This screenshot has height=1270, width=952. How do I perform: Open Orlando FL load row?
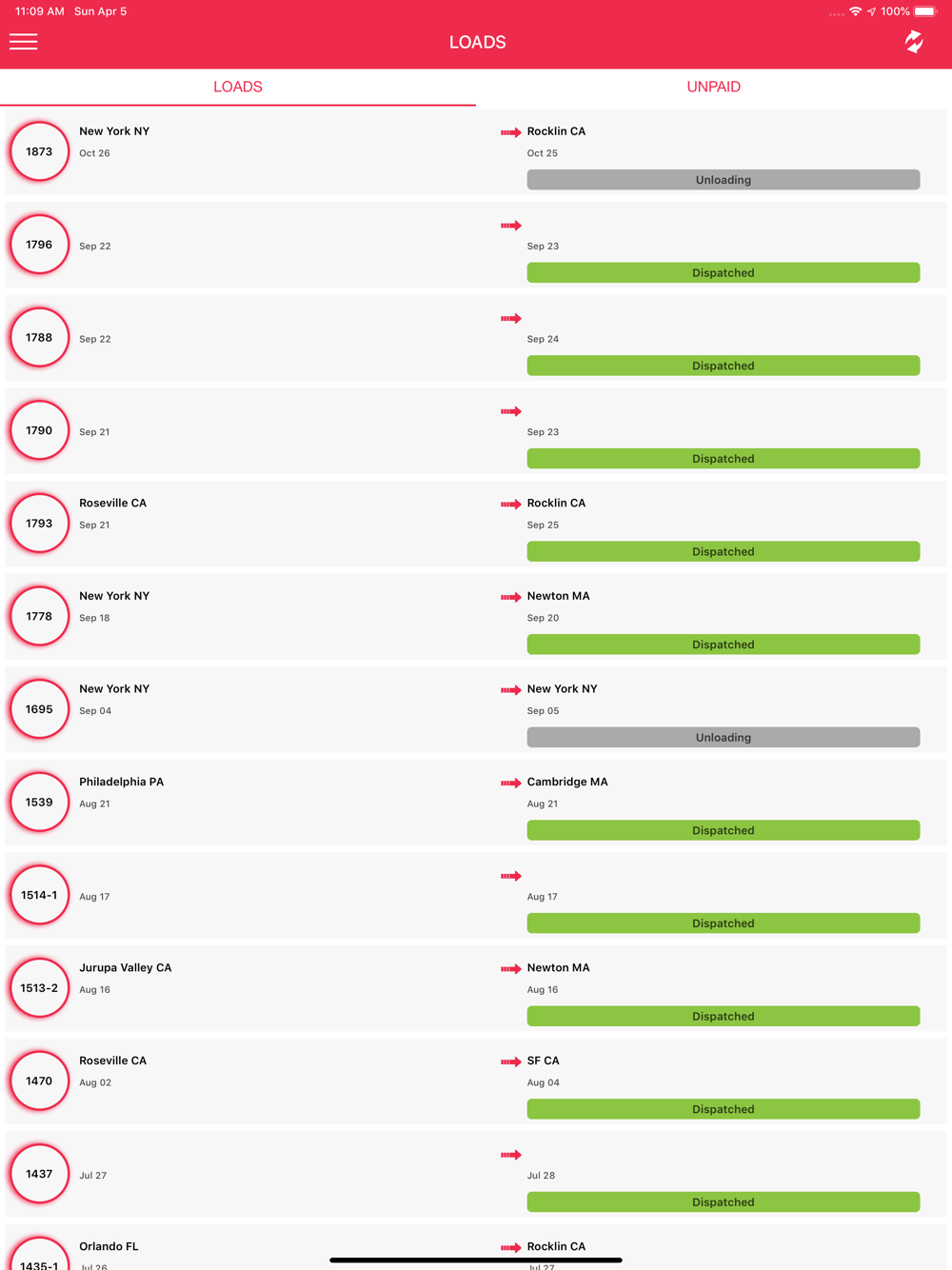pyautogui.click(x=476, y=1247)
